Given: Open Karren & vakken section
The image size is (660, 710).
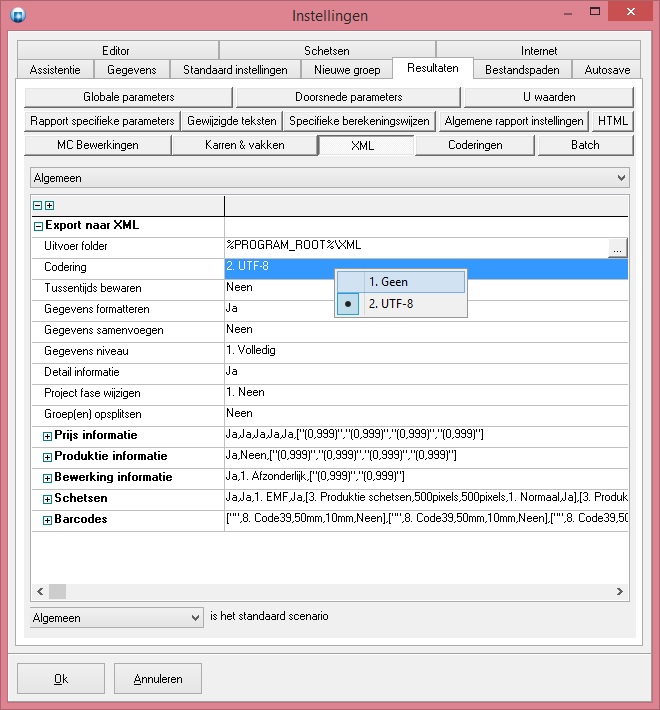Looking at the screenshot, I should coord(245,145).
